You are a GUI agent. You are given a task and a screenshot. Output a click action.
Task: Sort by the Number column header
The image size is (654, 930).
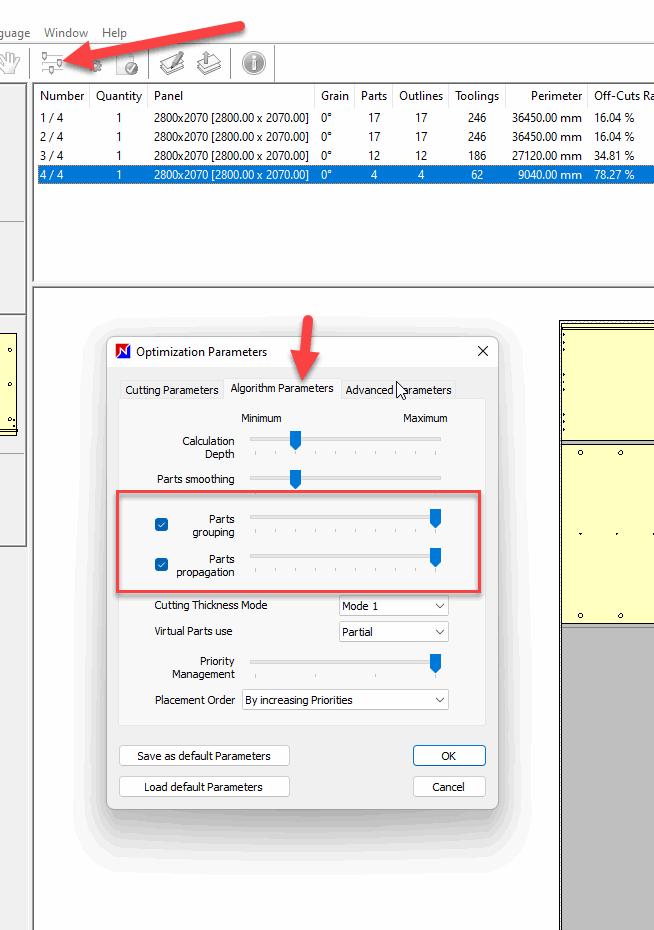pos(62,96)
